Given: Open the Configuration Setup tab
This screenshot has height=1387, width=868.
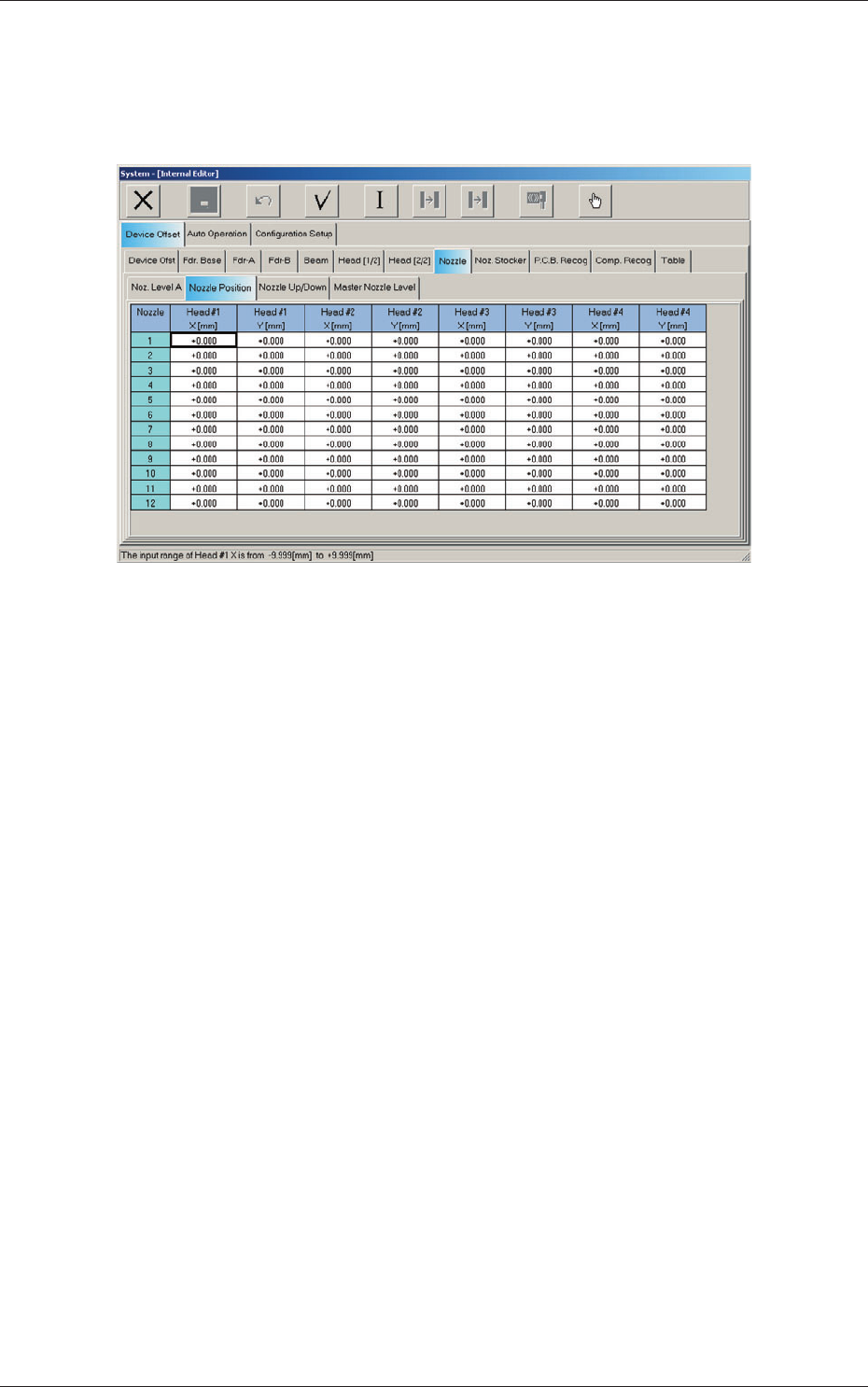Looking at the screenshot, I should (294, 234).
